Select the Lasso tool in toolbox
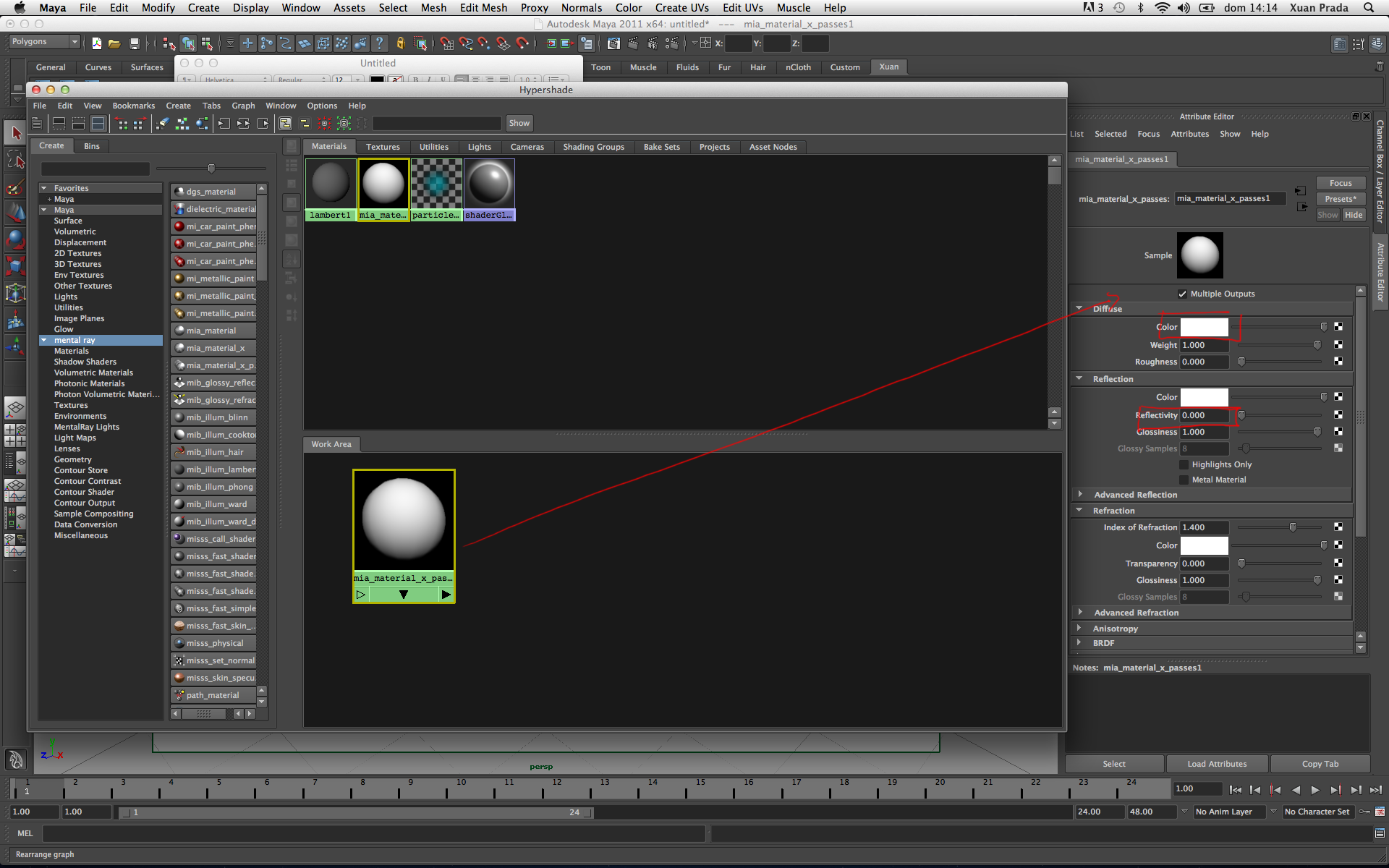Viewport: 1389px width, 868px height. click(15, 160)
